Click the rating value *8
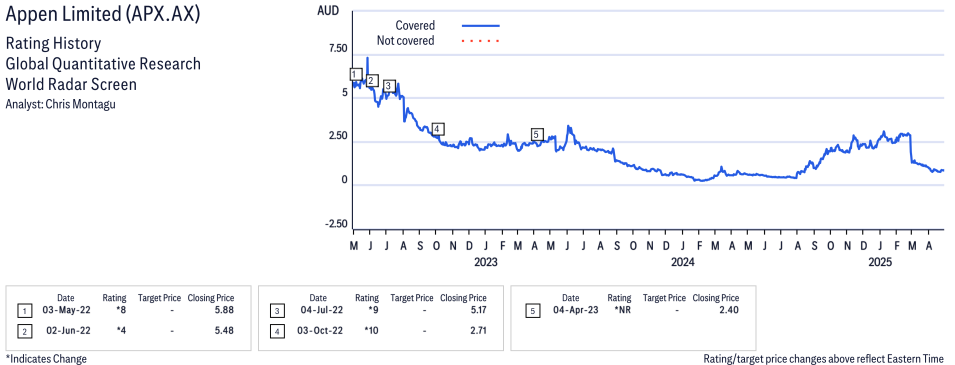Viewport: 955px width, 365px height. [121, 310]
